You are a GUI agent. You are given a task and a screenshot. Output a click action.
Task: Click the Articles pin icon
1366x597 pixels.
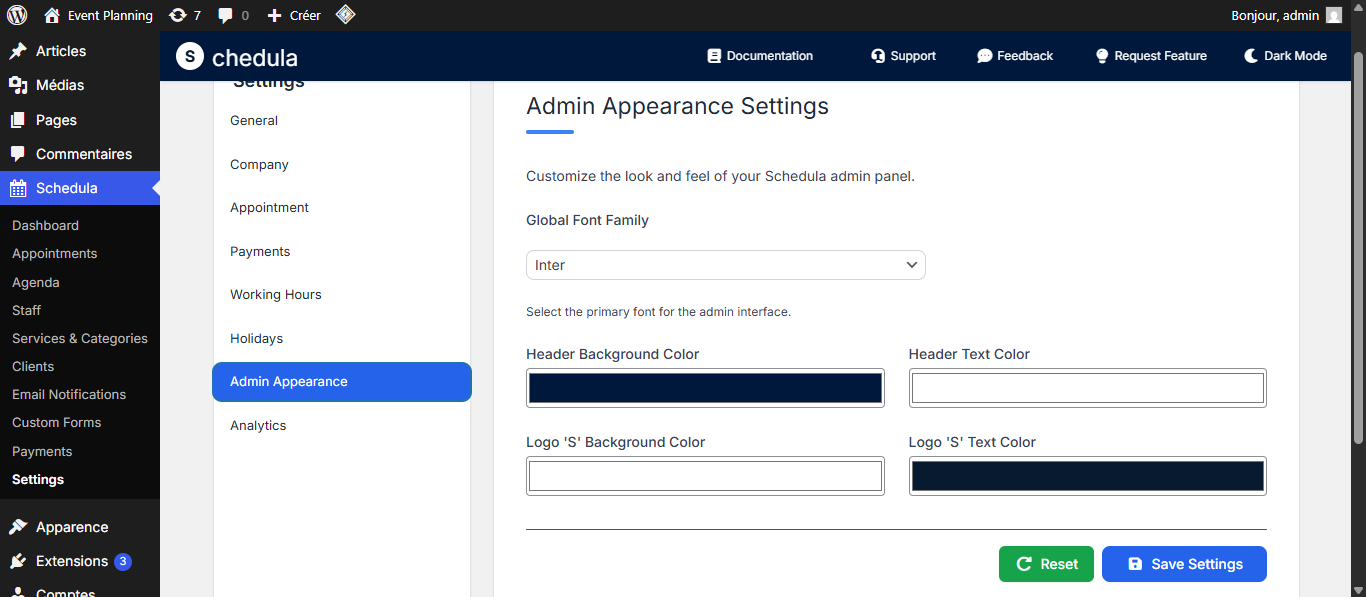(x=18, y=51)
